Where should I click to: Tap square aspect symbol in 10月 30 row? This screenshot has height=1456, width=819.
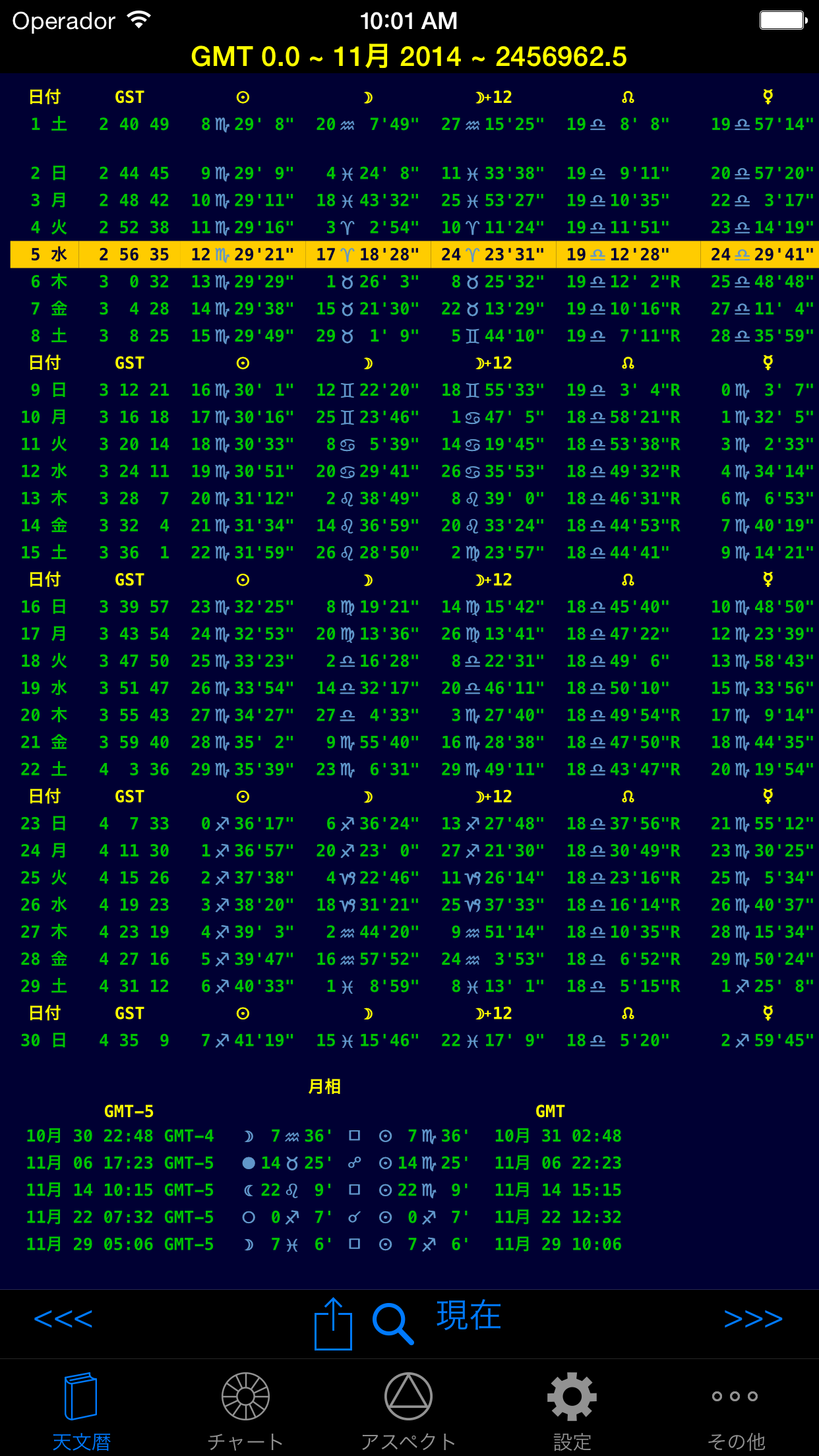pyautogui.click(x=354, y=1136)
